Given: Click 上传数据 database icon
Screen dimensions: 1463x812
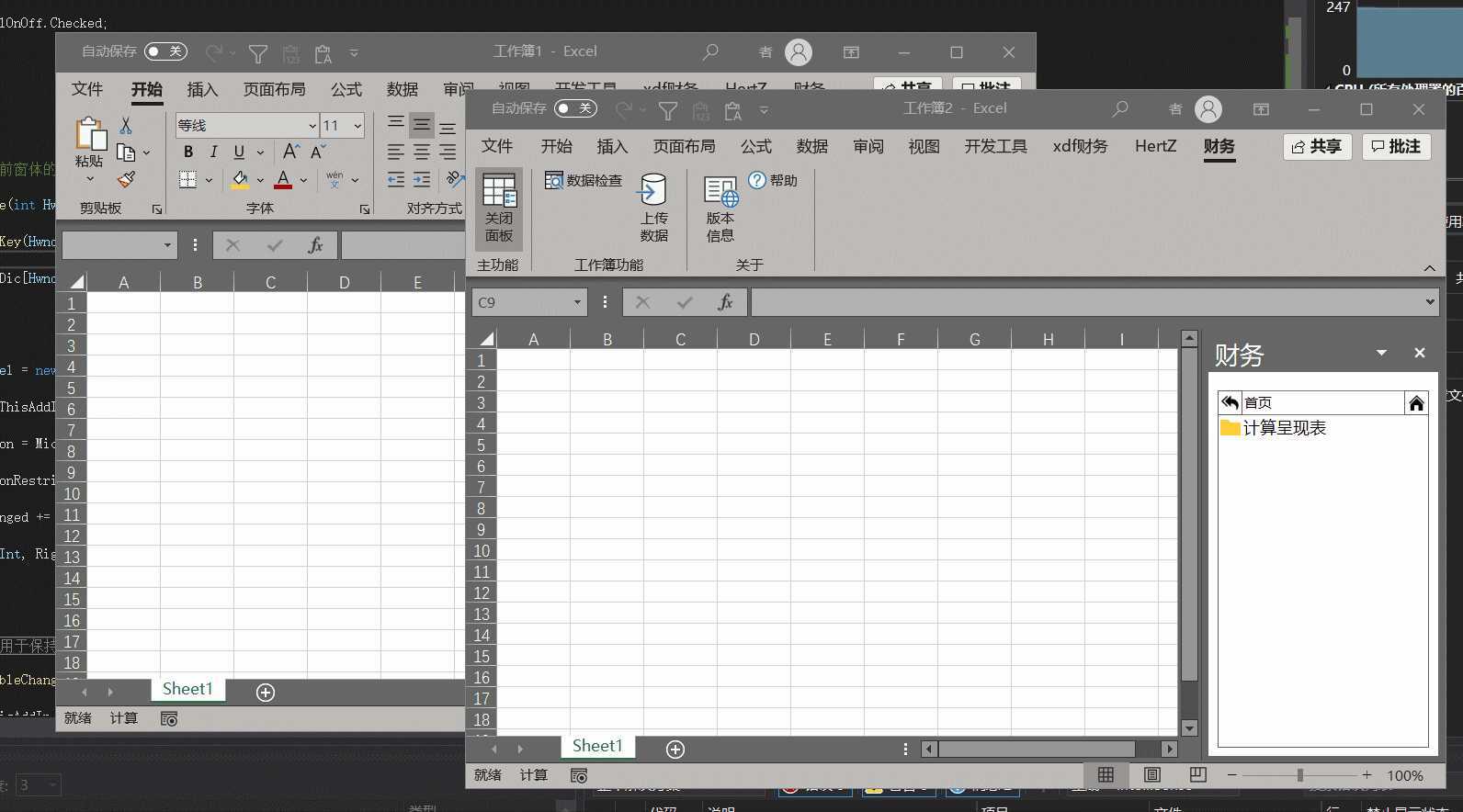Looking at the screenshot, I should tap(652, 189).
